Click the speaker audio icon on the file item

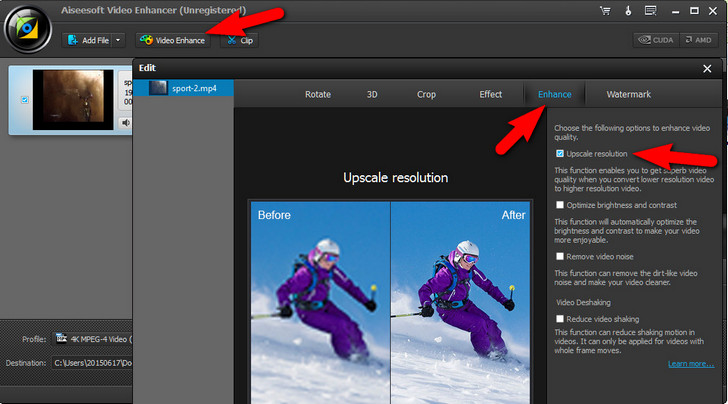click(125, 123)
